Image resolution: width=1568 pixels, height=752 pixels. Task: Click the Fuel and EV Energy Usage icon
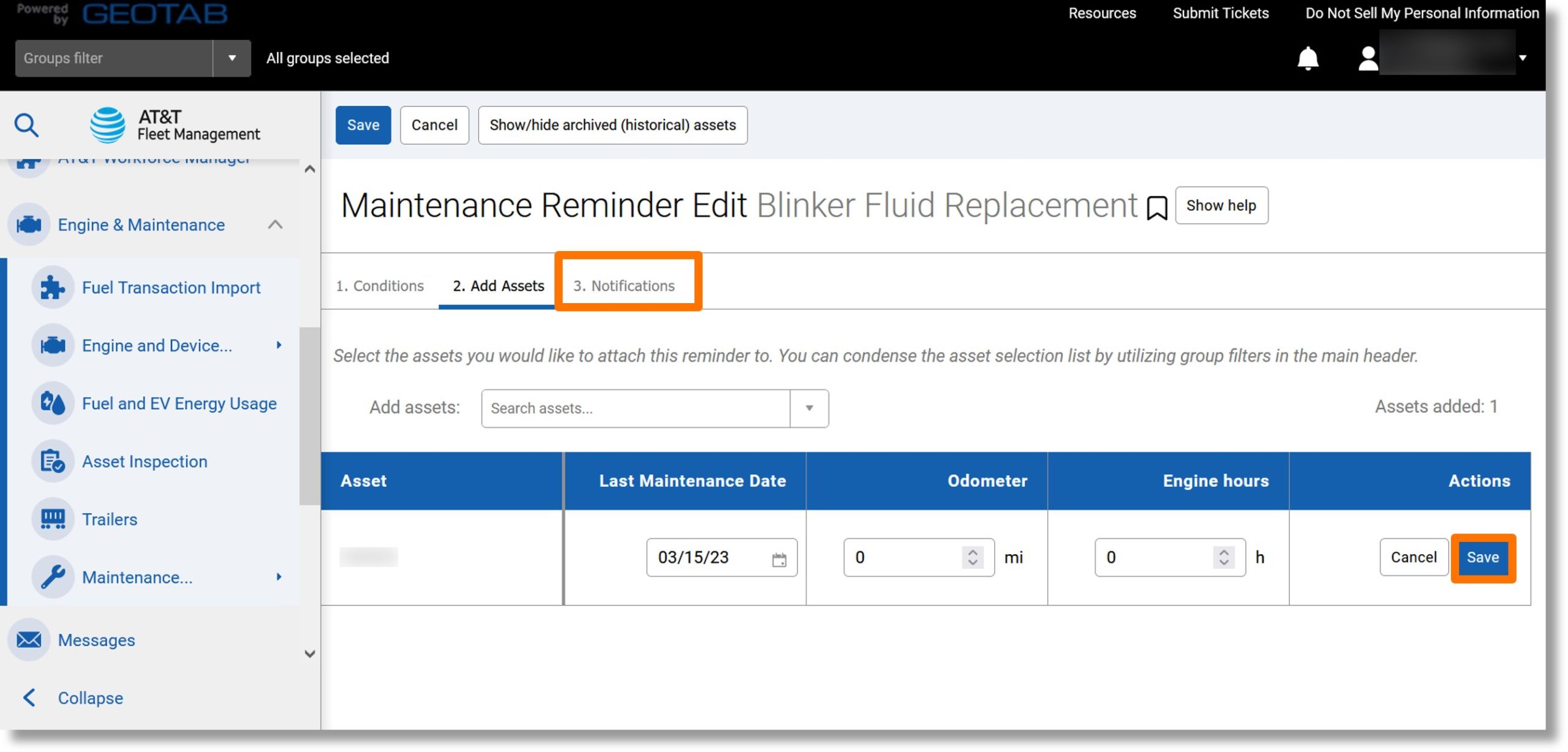click(x=53, y=404)
